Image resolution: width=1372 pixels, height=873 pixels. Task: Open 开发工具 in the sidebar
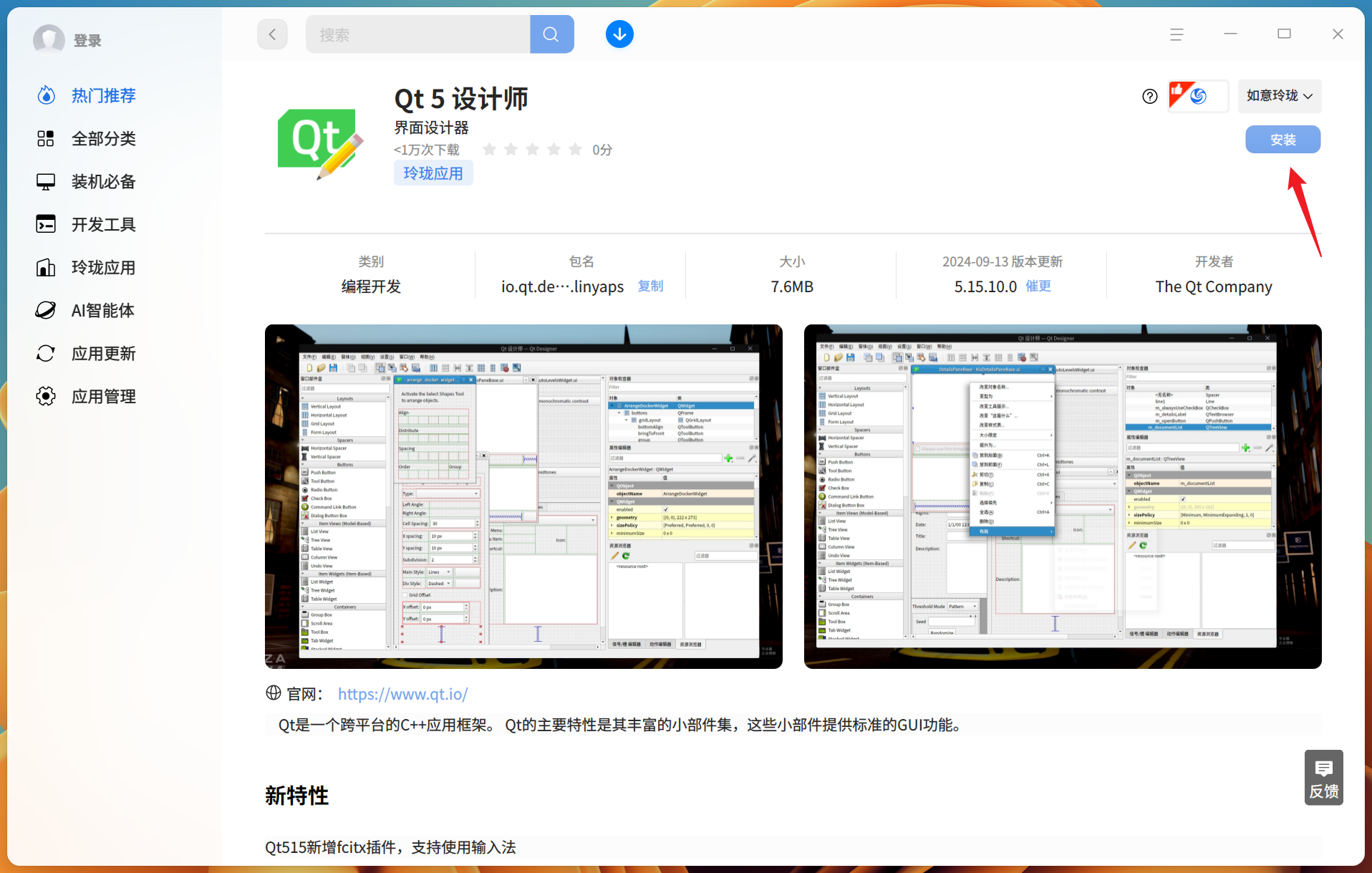pyautogui.click(x=103, y=224)
